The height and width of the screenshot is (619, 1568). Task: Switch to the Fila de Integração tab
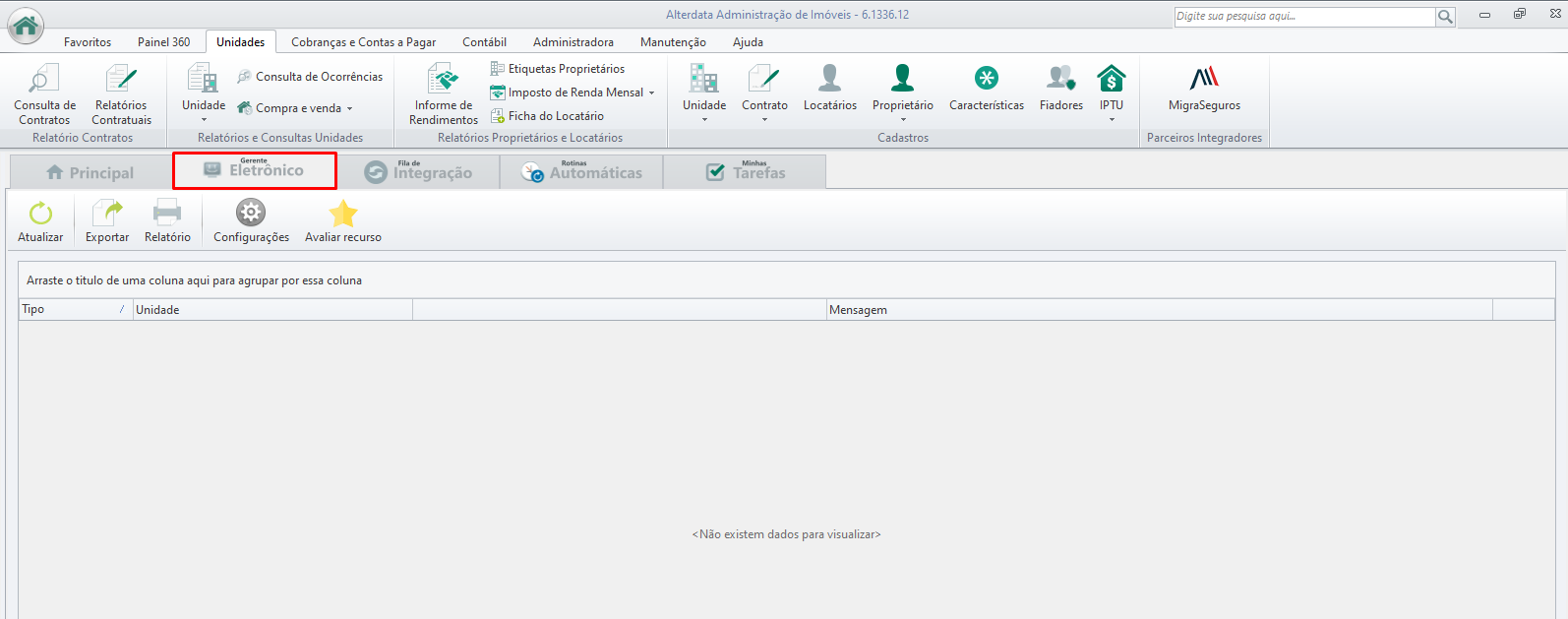click(x=418, y=171)
